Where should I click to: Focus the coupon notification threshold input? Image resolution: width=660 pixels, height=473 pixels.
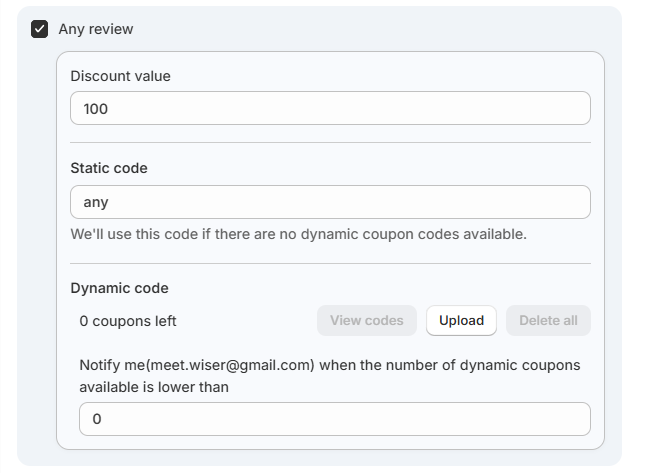[334, 419]
